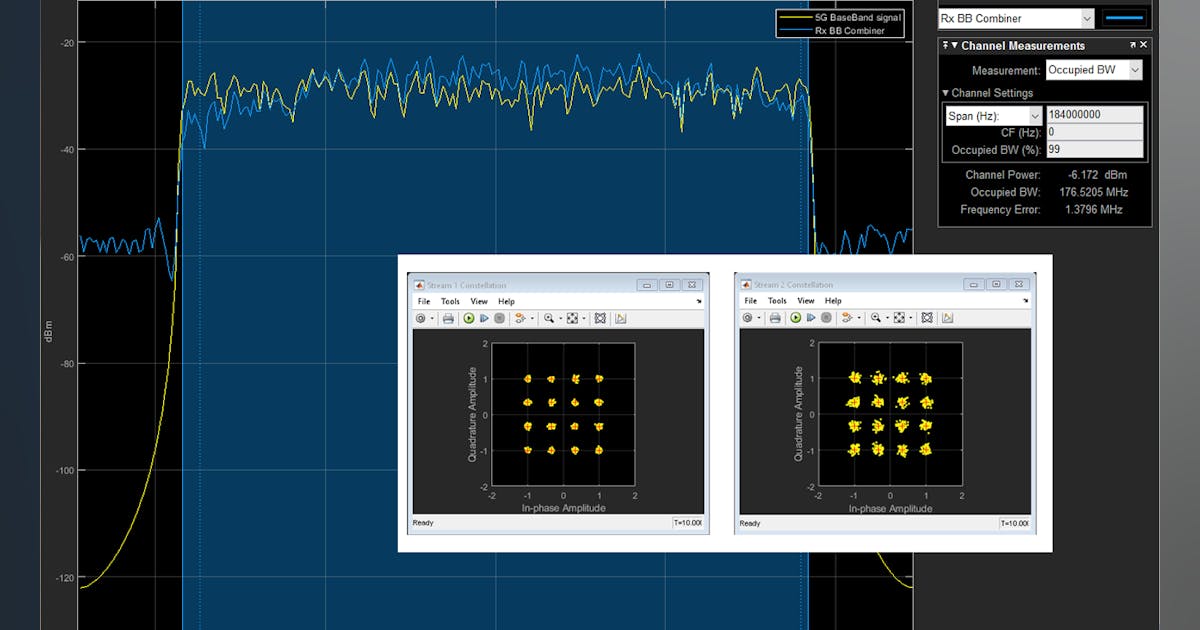
Task: Click Stop button in Stream 2 Constellation toolbar
Action: 826,318
